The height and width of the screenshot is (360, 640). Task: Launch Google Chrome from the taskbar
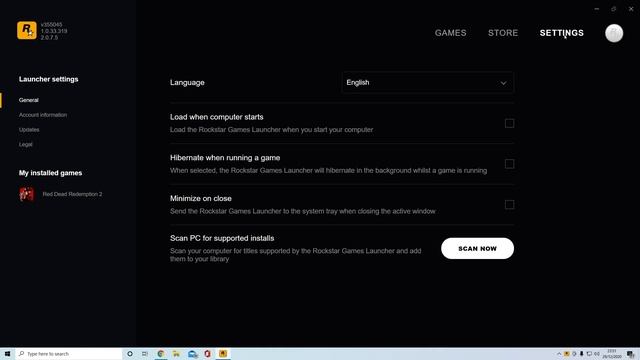pyautogui.click(x=161, y=354)
